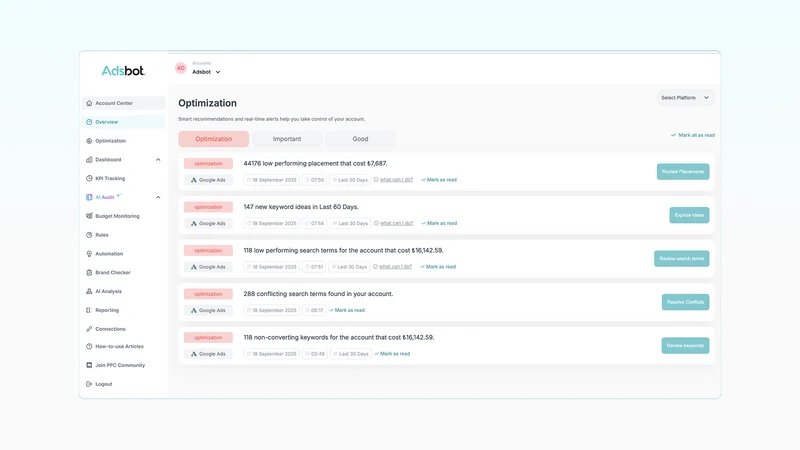Mark the 288 conflicting search terms alert as read
This screenshot has height=450, width=800.
pos(347,310)
